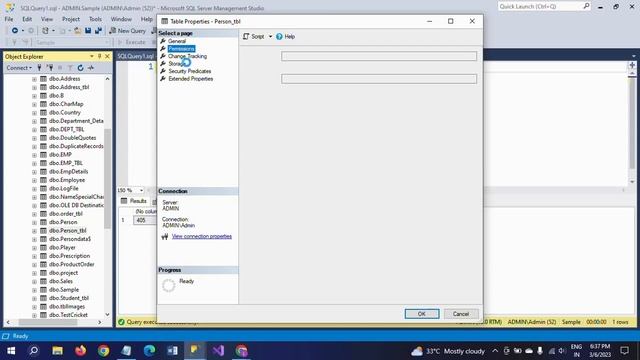Open the Change Tracking page
This screenshot has height=360, width=640.
coord(187,56)
